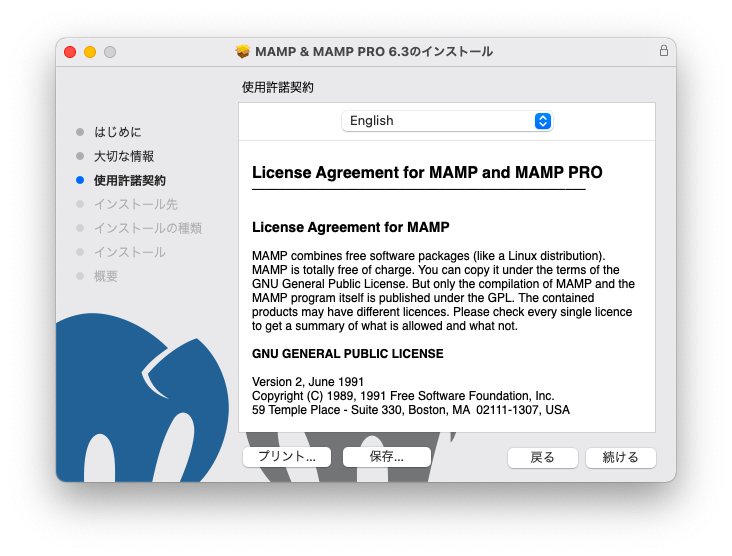
Task: Select the インストールの種類 step in sidebar
Action: click(x=148, y=228)
